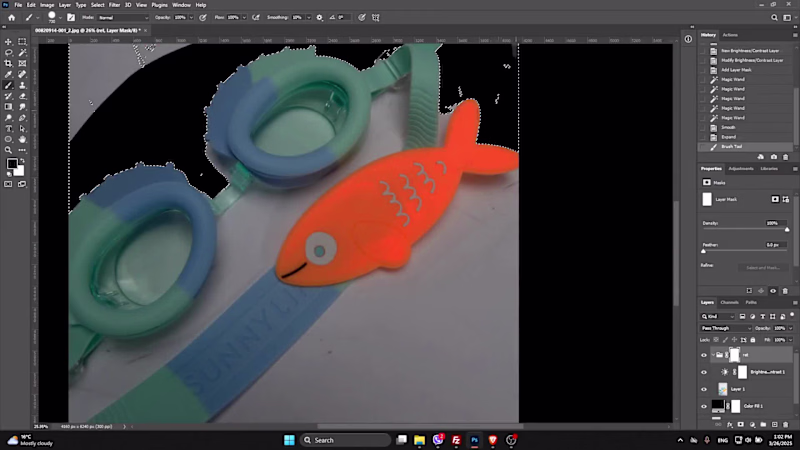This screenshot has width=800, height=450.
Task: Open brush Mode dropdown
Action: click(x=123, y=17)
